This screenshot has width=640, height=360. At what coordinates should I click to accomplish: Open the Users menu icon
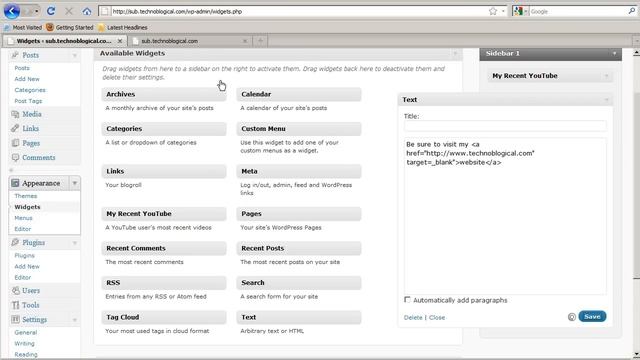point(16,290)
